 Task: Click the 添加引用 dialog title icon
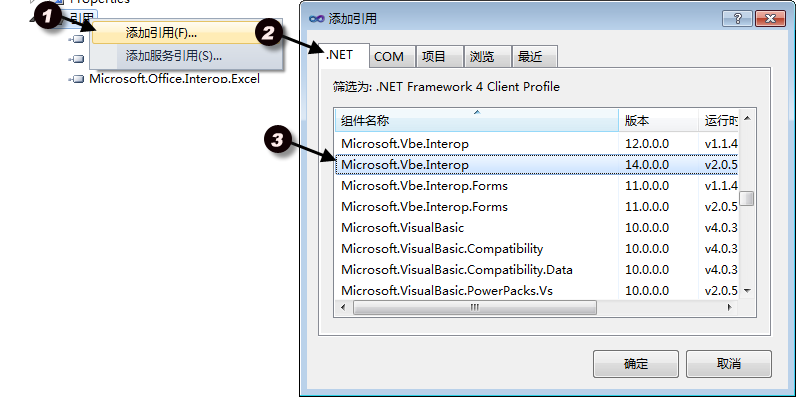point(317,19)
